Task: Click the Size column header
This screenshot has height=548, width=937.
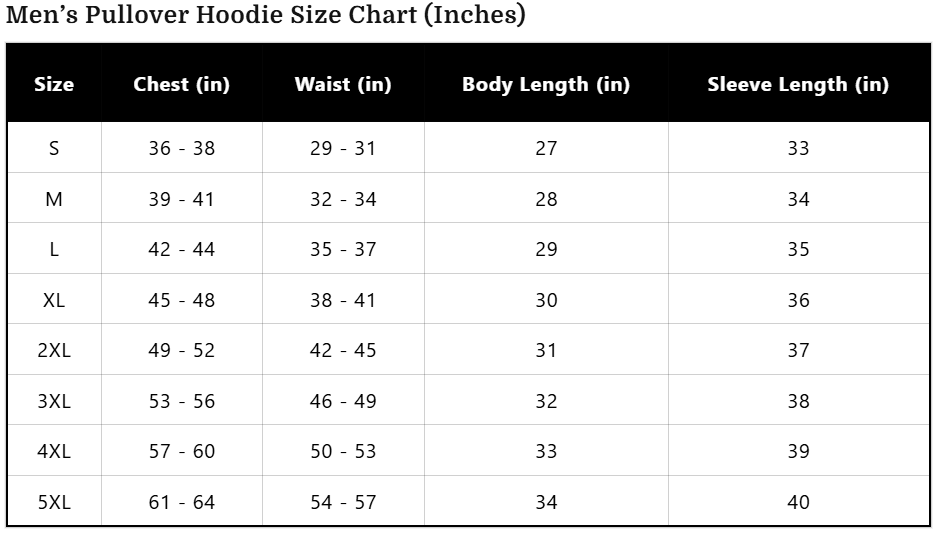Action: tap(54, 84)
